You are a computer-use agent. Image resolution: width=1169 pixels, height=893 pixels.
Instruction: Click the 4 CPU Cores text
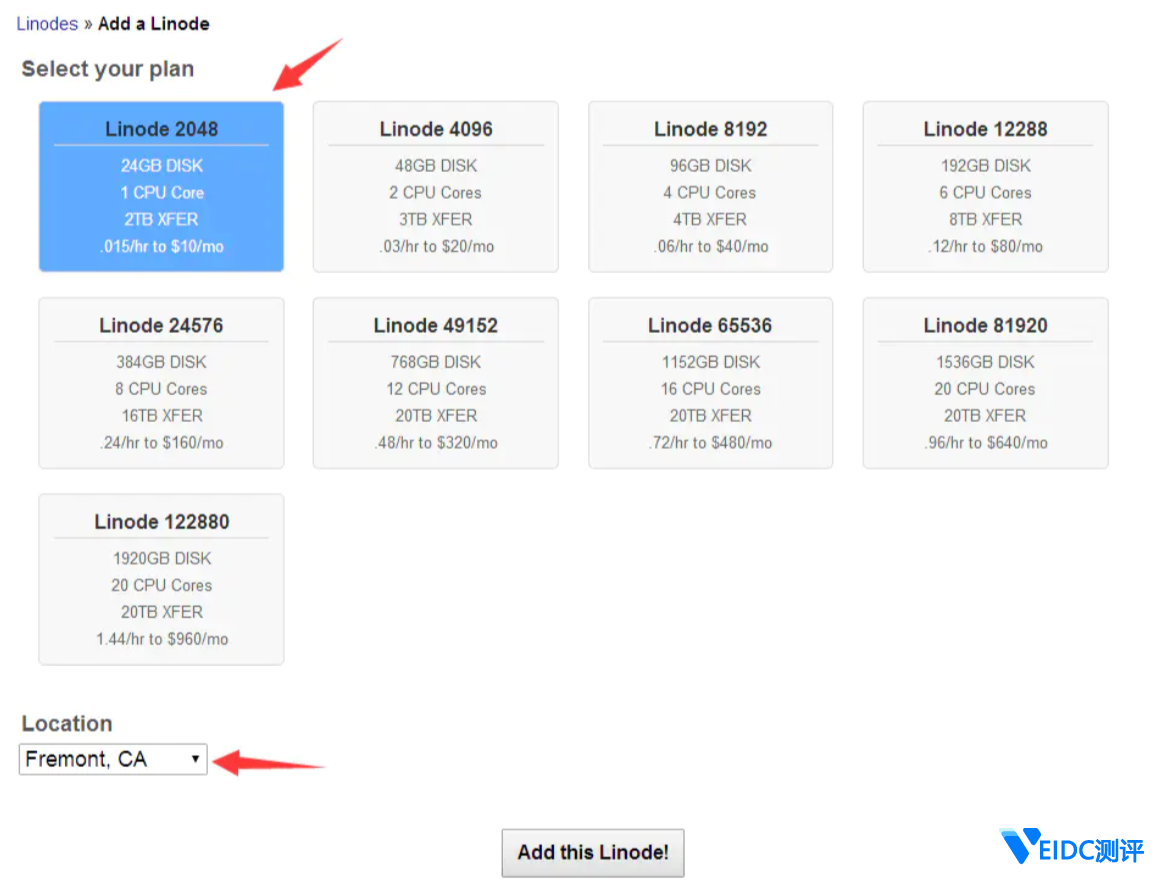tap(710, 192)
